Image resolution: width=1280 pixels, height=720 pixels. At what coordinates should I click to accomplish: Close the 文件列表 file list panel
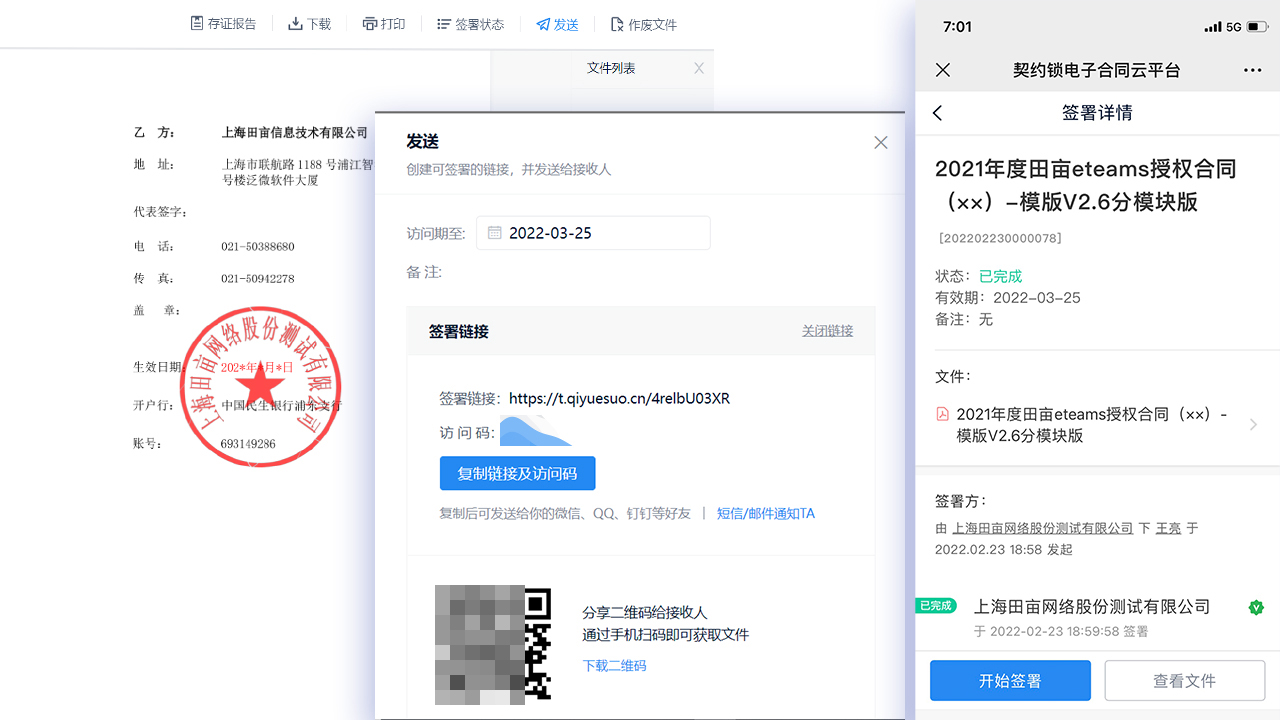pos(699,68)
